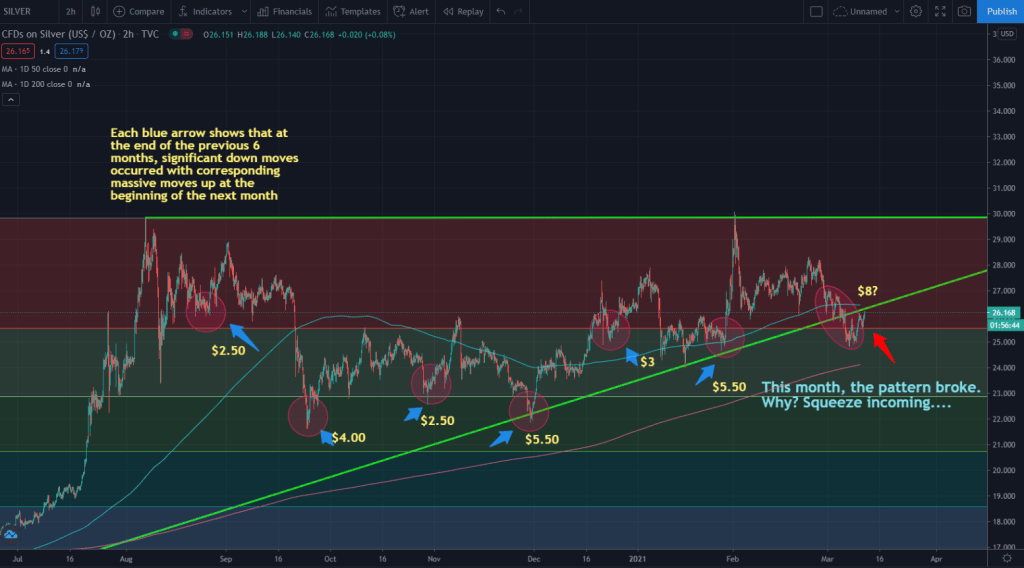This screenshot has height=568, width=1024.
Task: Open chart settings gear
Action: click(915, 12)
